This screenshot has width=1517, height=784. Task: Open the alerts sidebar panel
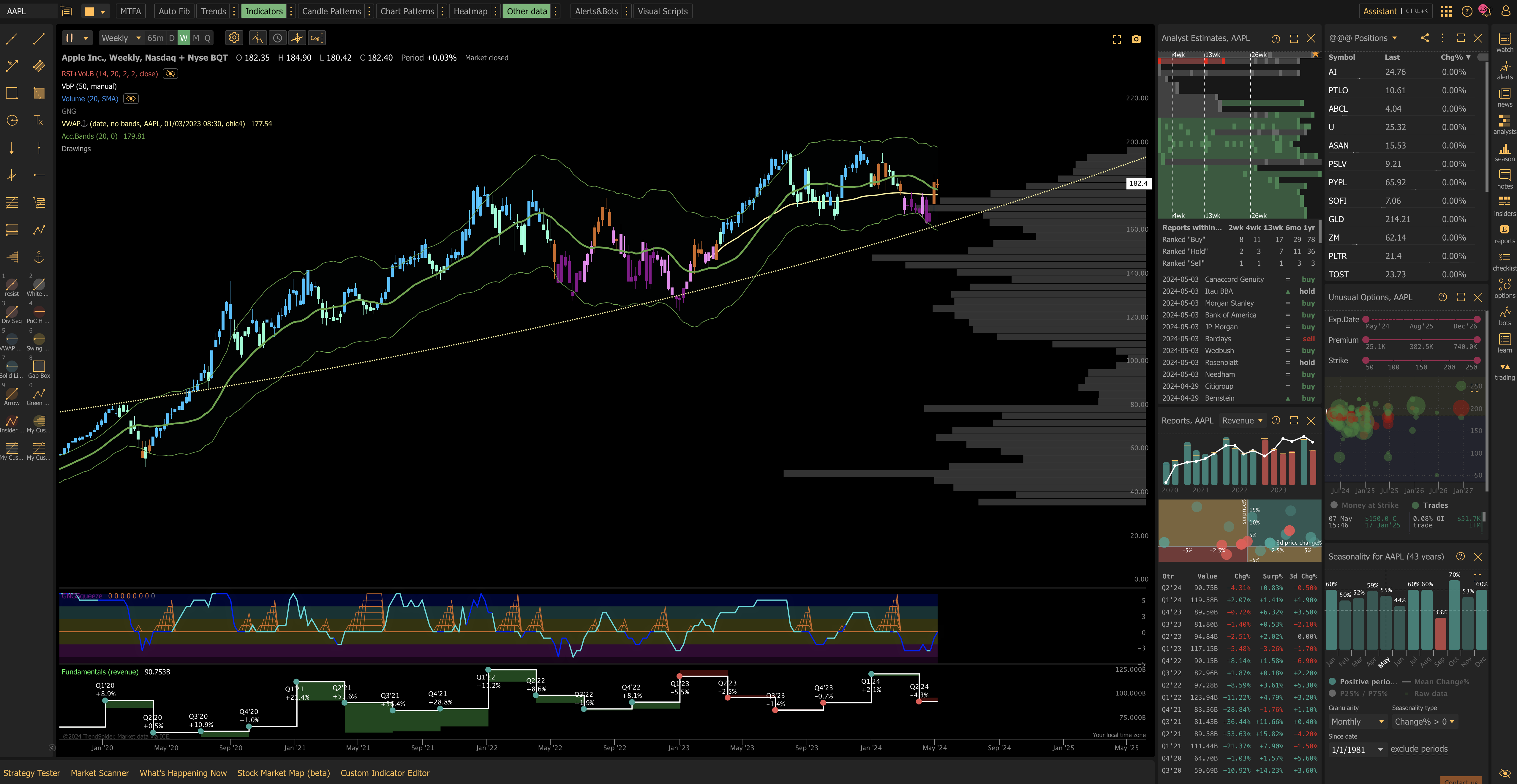(1504, 70)
